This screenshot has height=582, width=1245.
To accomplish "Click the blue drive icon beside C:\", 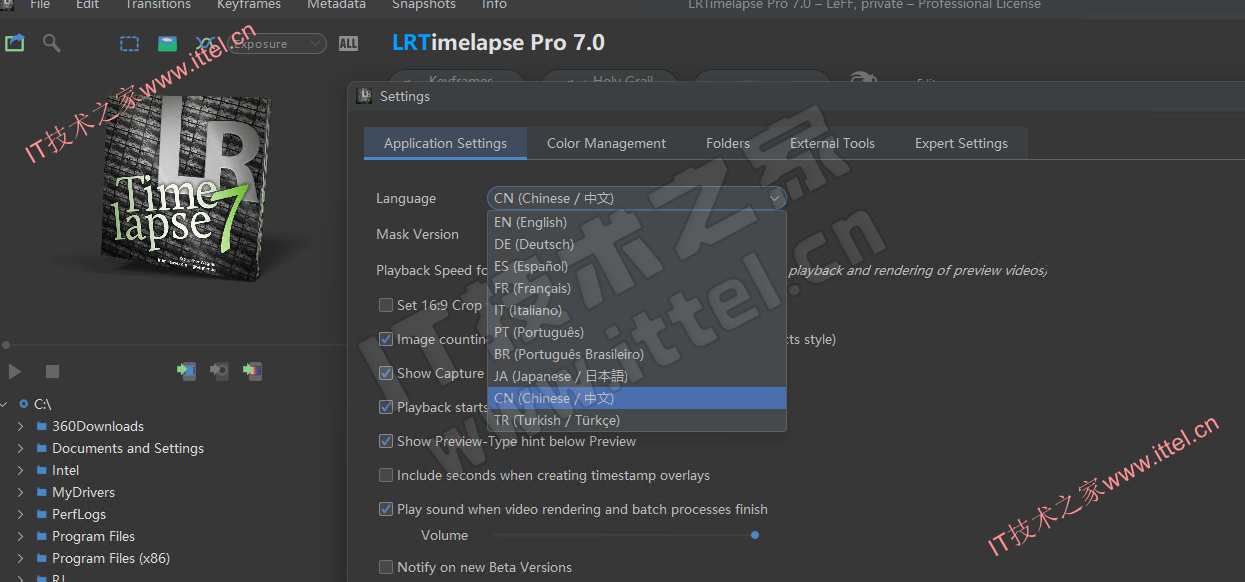I will coord(24,404).
